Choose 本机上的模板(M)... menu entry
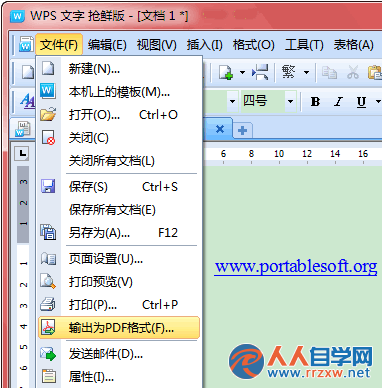This screenshot has width=382, height=388. (119, 92)
